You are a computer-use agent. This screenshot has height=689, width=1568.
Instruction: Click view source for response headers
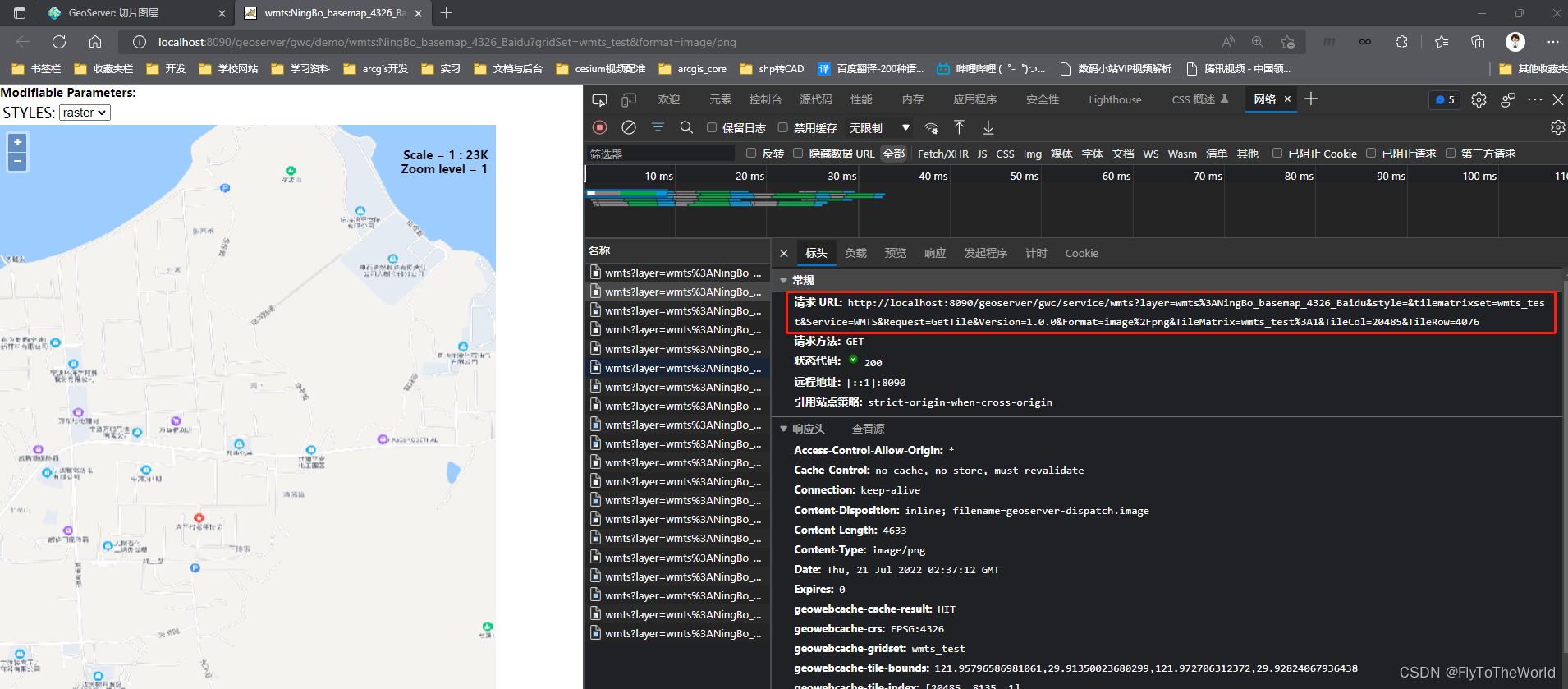[868, 429]
